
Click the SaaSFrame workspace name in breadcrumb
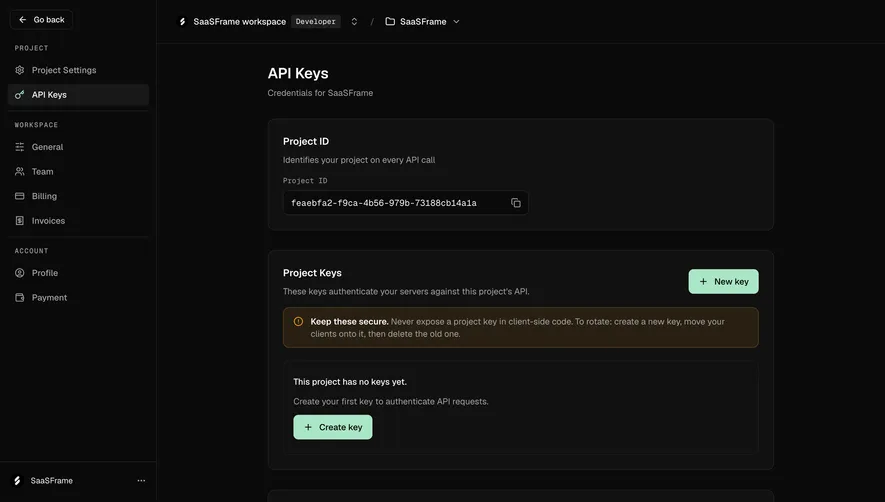pyautogui.click(x=239, y=21)
